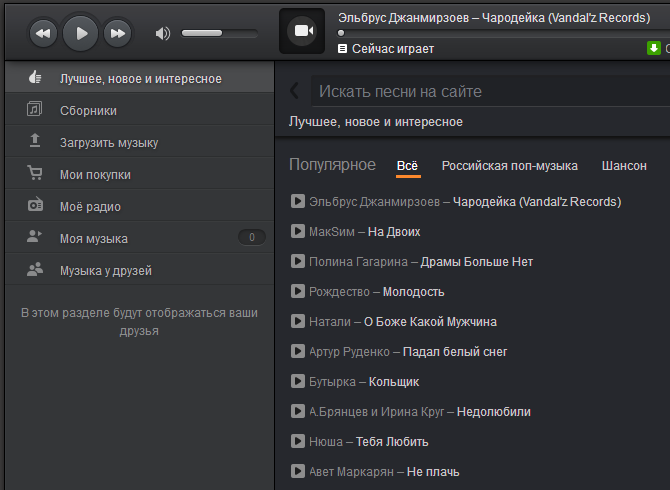Switch to the 'Шансон' genre tab
The width and height of the screenshot is (670, 490).
pyautogui.click(x=624, y=166)
